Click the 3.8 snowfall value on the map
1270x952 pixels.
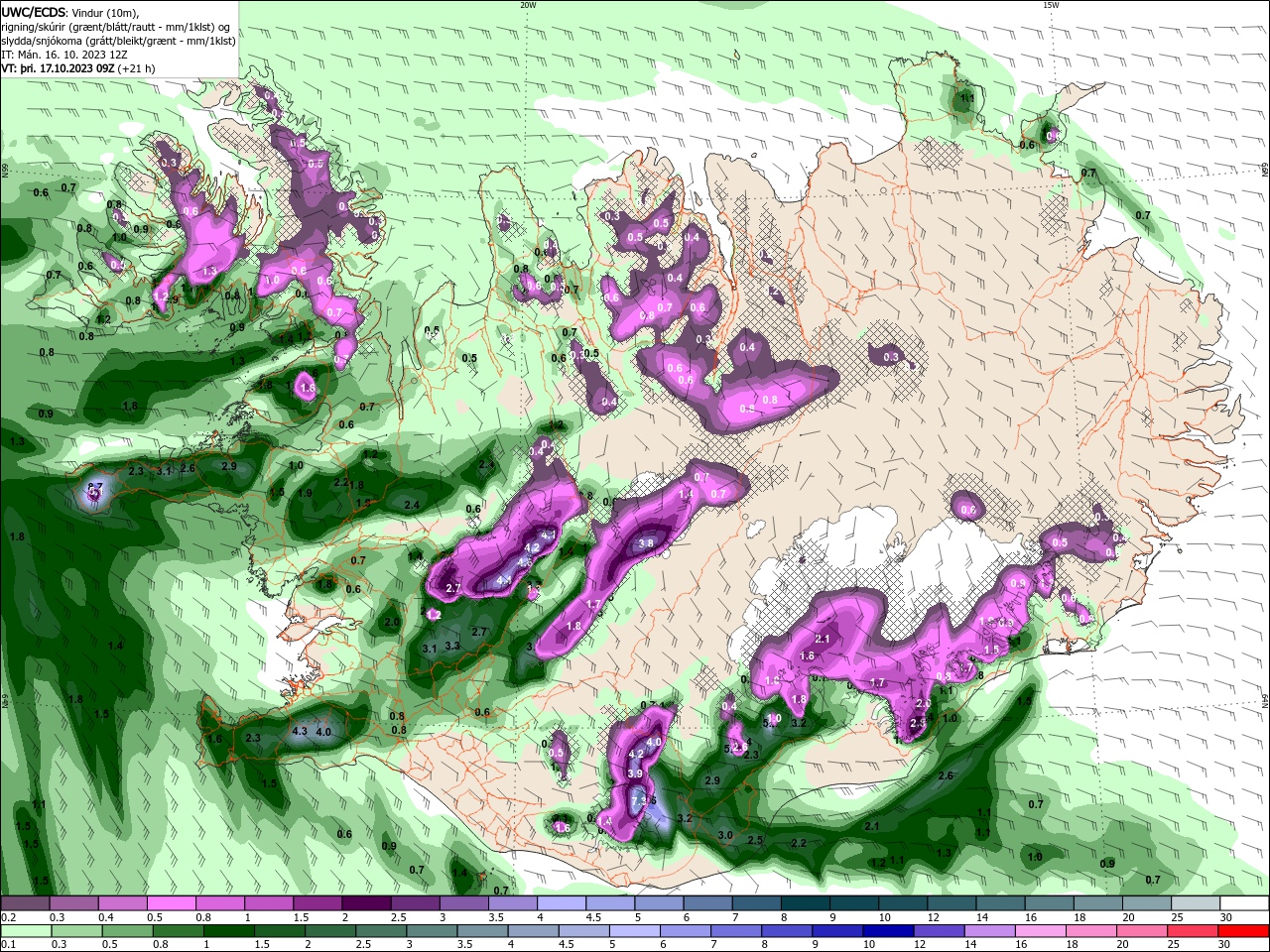(646, 542)
